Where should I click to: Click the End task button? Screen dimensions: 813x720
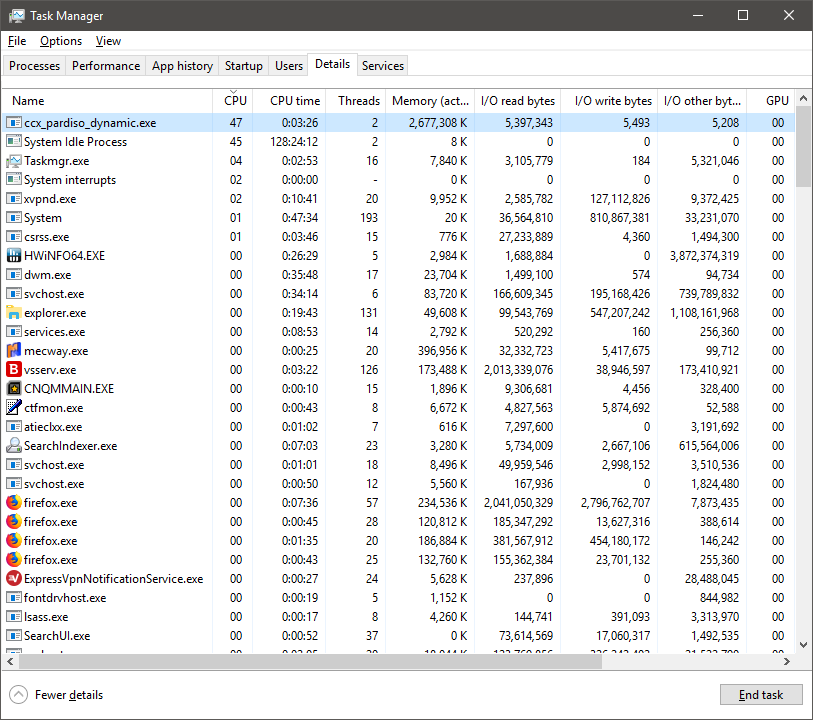coord(761,695)
